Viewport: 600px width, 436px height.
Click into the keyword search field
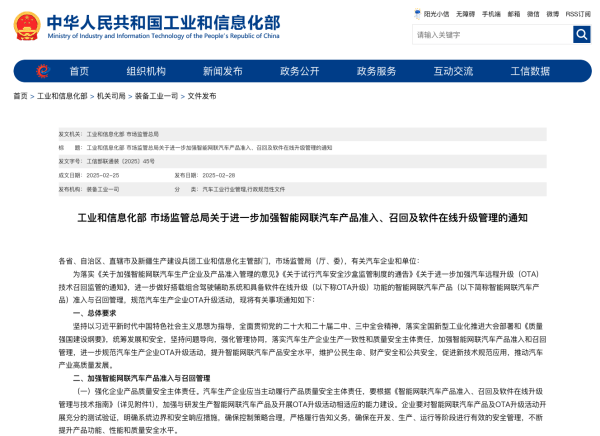492,34
